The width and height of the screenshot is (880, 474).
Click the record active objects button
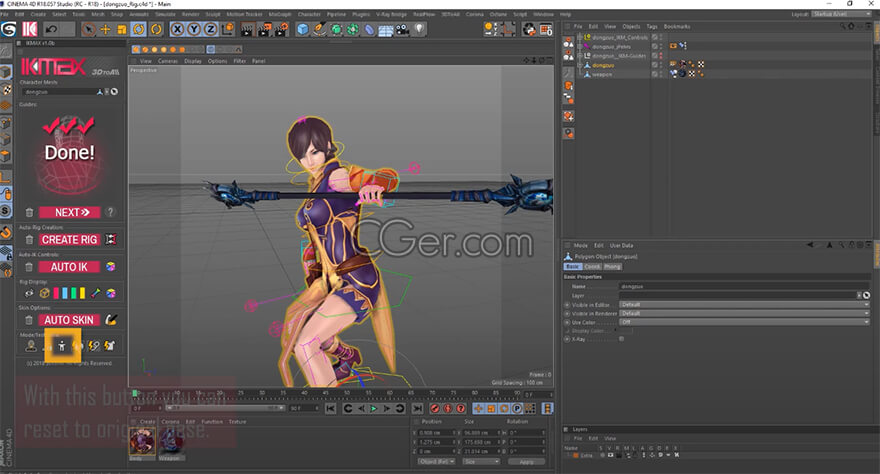tap(434, 408)
